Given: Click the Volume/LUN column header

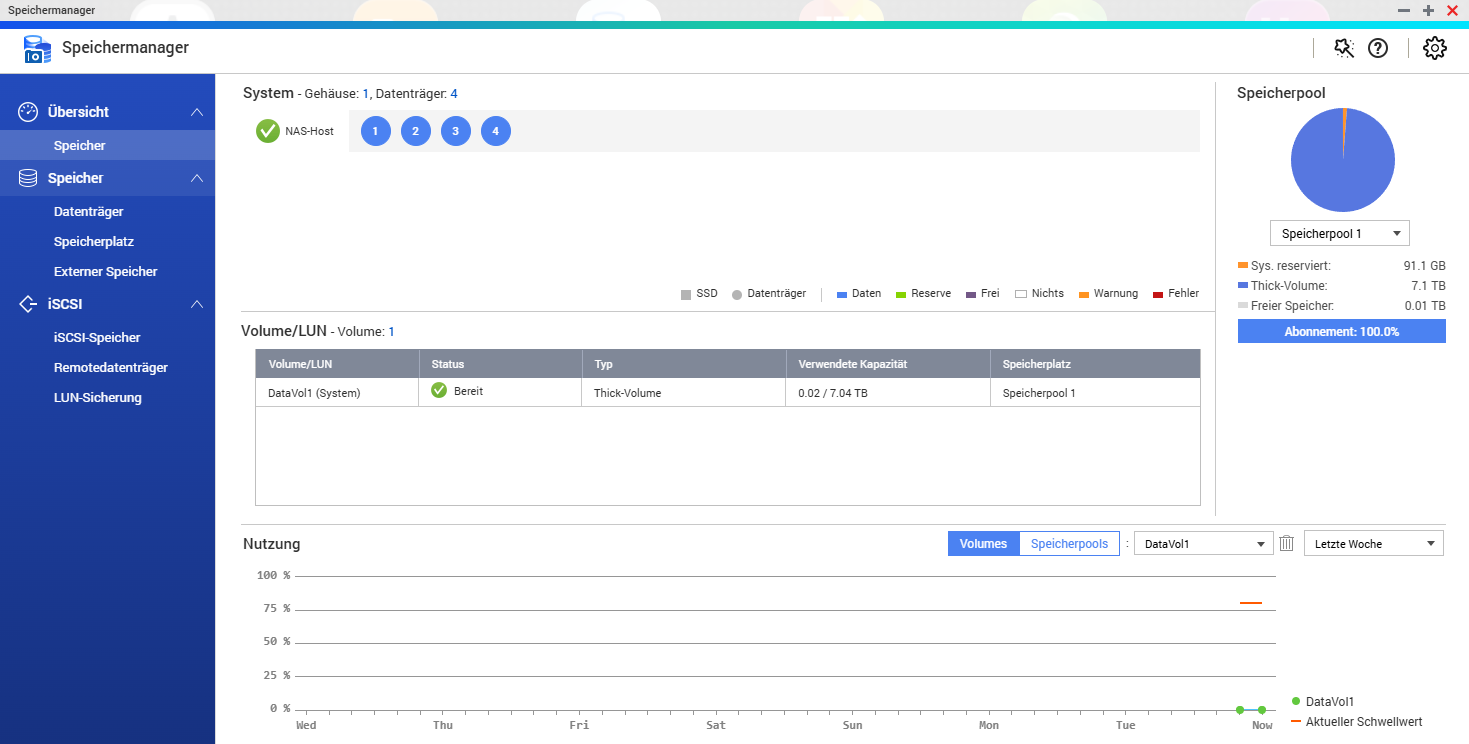Looking at the screenshot, I should (x=337, y=364).
